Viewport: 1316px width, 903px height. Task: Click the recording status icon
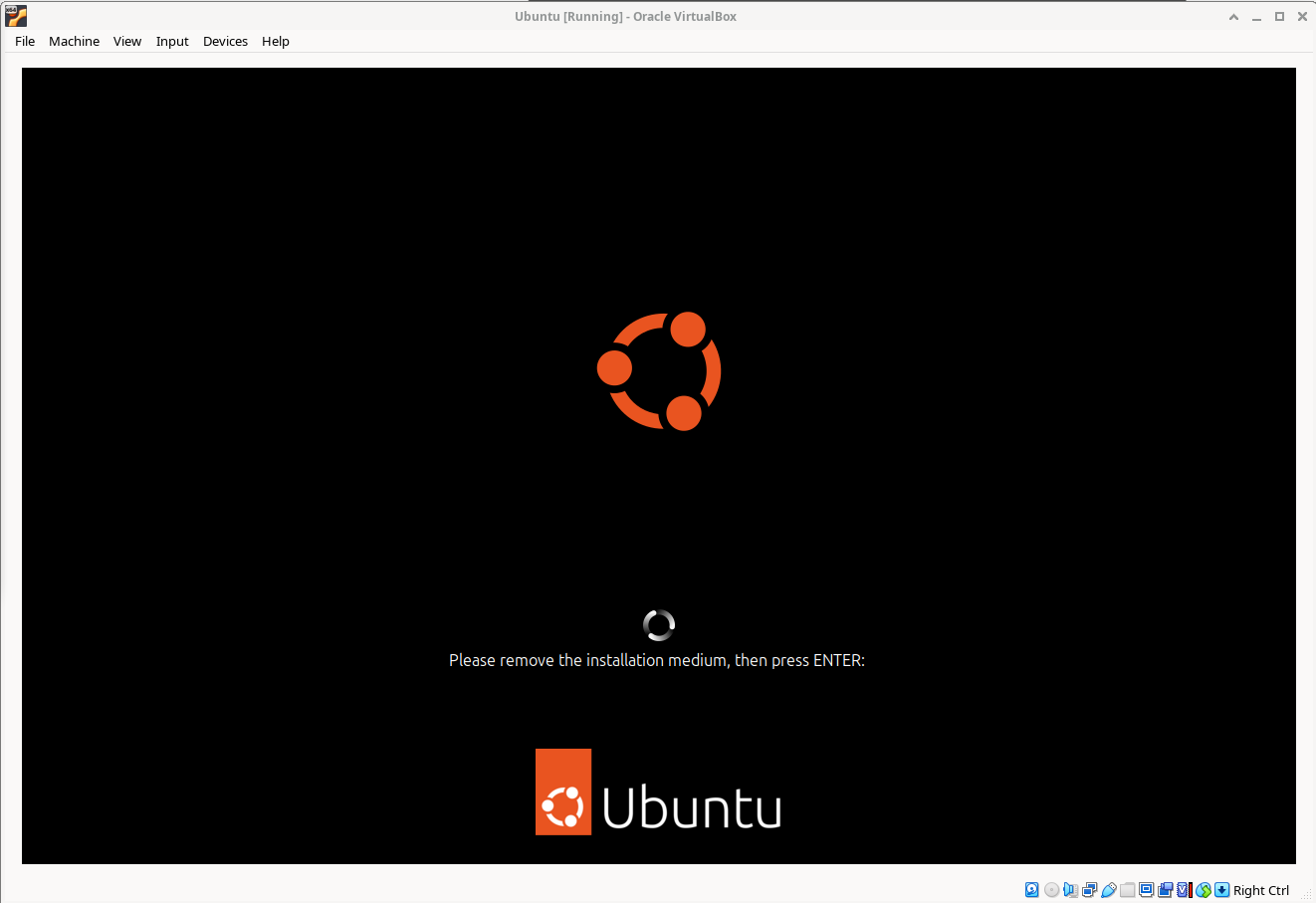tap(1165, 890)
